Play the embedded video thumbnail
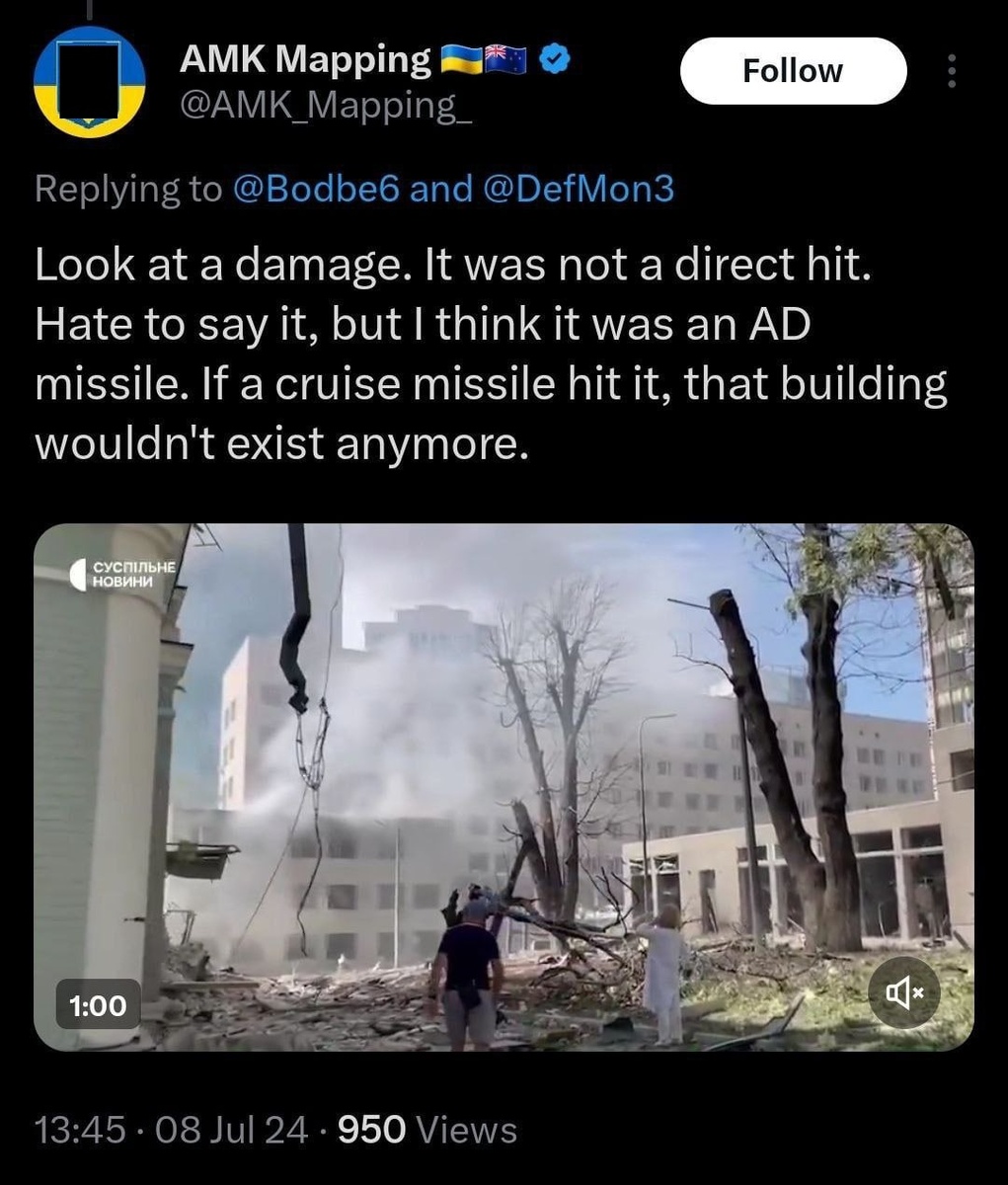Screen dimensions: 1008x1185 [x=504, y=787]
